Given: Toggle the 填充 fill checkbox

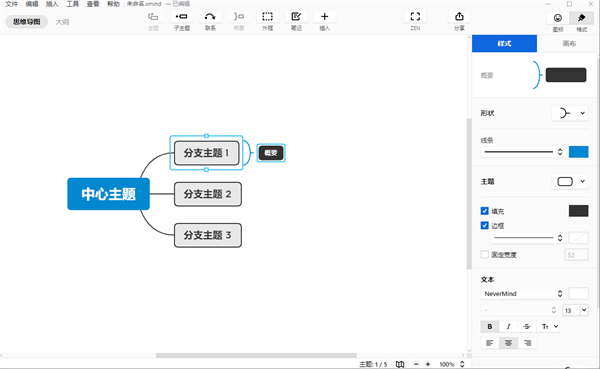Looking at the screenshot, I should pyautogui.click(x=484, y=211).
